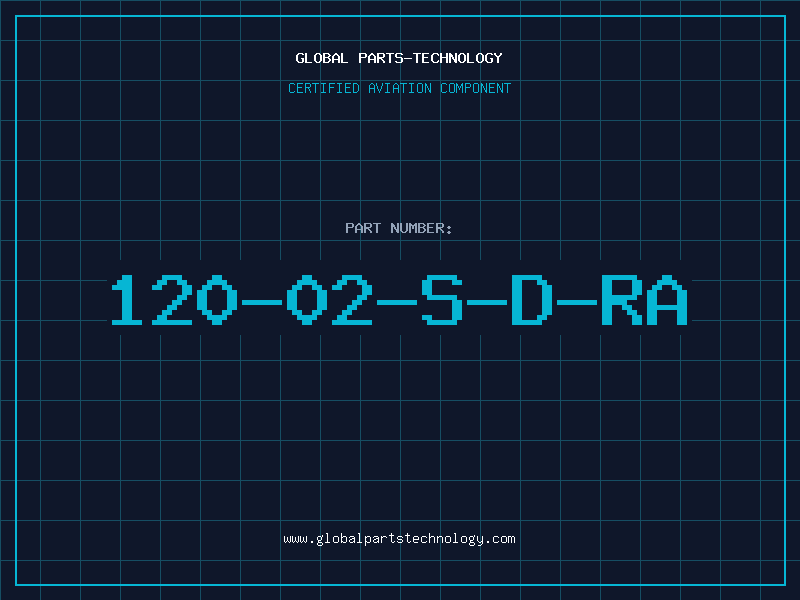Open the www.globalpartstechnology.com link

pyautogui.click(x=399, y=539)
